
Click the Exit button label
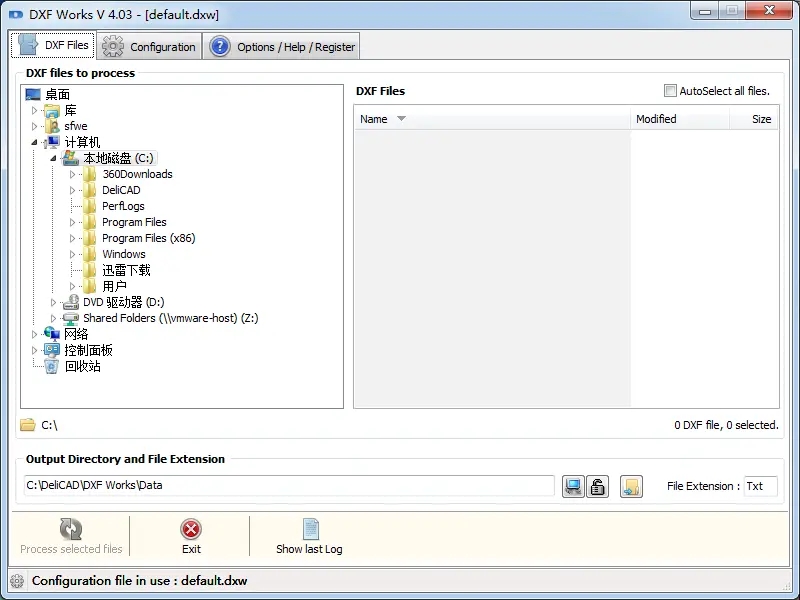tap(191, 549)
